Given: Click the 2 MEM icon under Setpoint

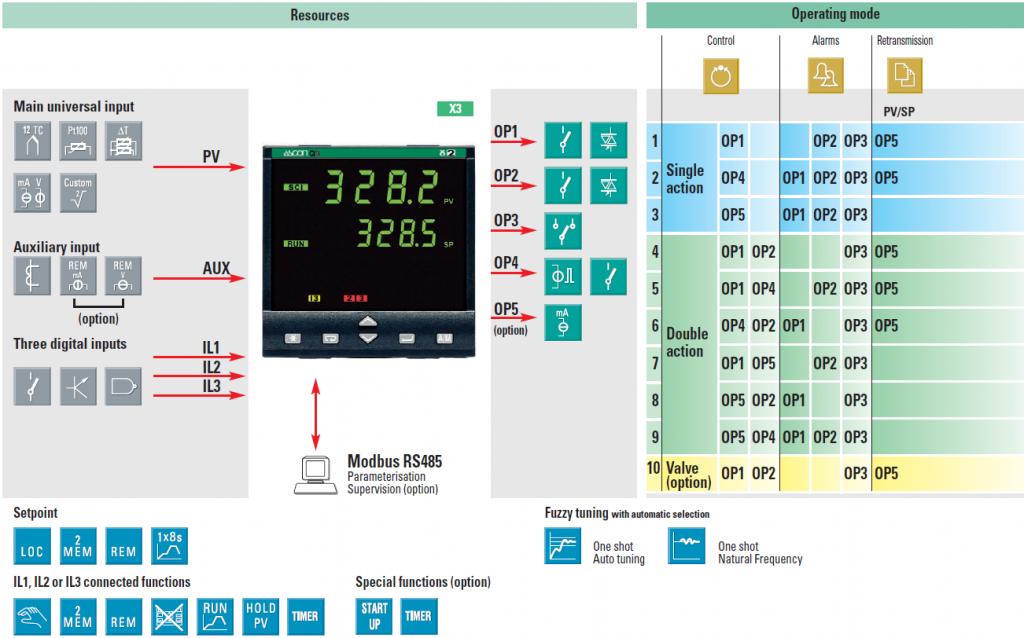Looking at the screenshot, I should click(x=78, y=546).
